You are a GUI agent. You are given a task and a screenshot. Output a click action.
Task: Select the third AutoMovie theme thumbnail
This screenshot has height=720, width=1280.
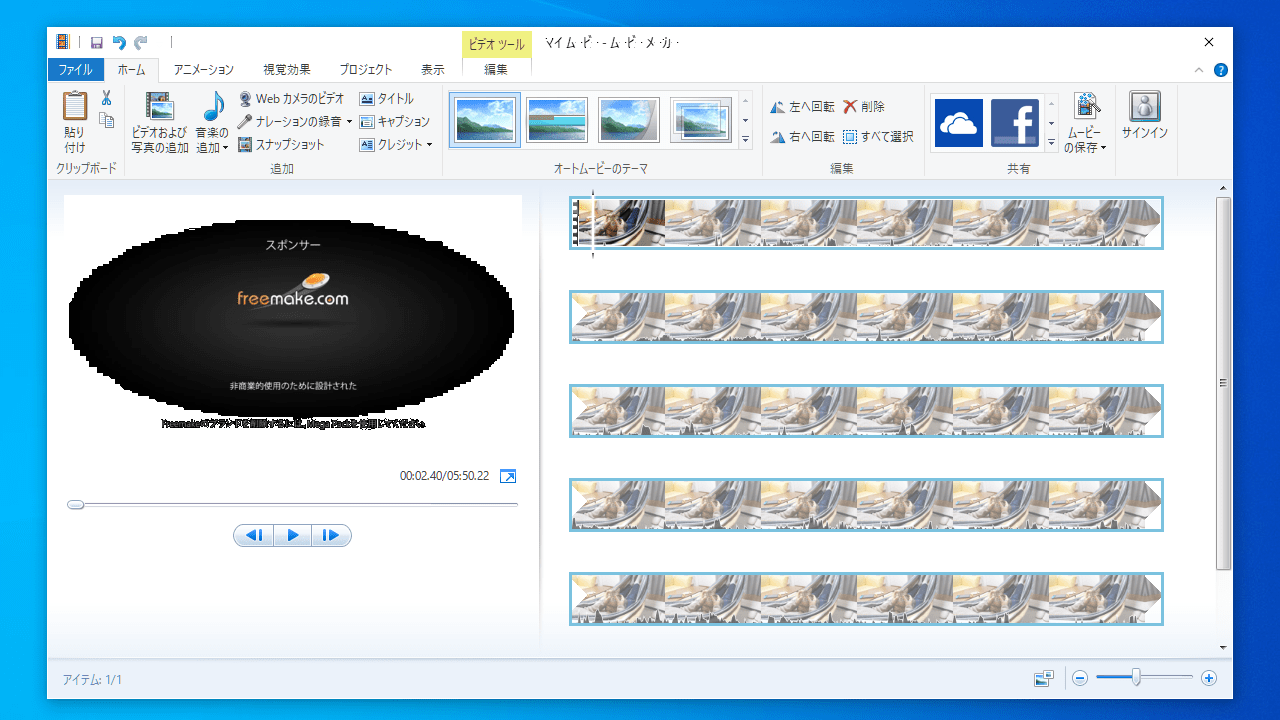pos(629,120)
